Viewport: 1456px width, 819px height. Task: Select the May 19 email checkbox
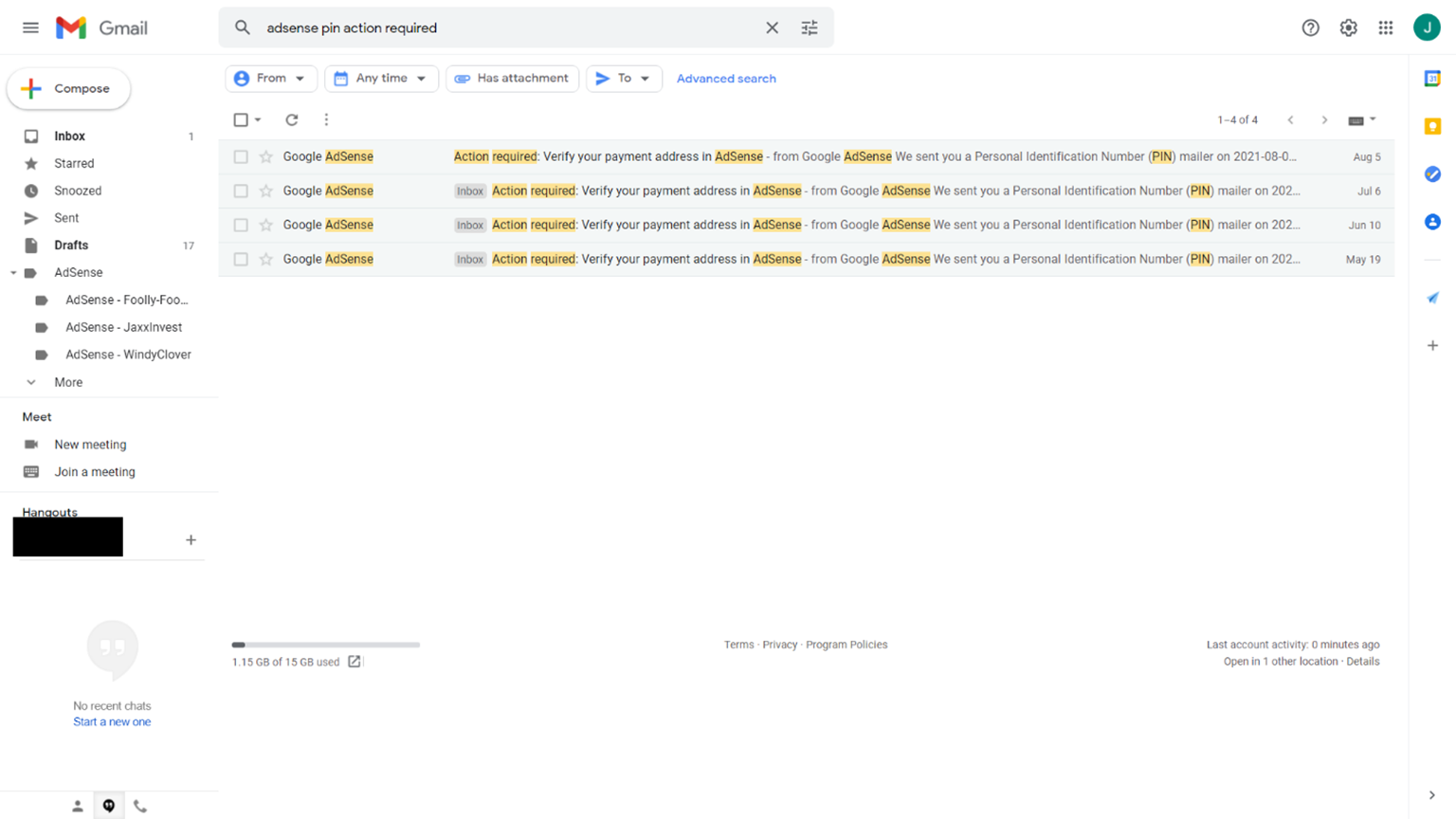pyautogui.click(x=241, y=259)
